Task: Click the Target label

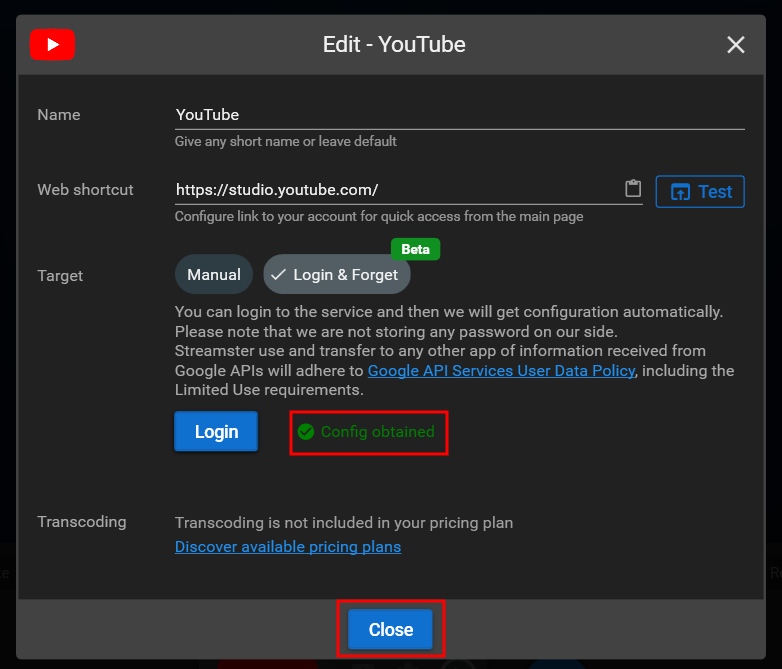Action: tap(60, 275)
